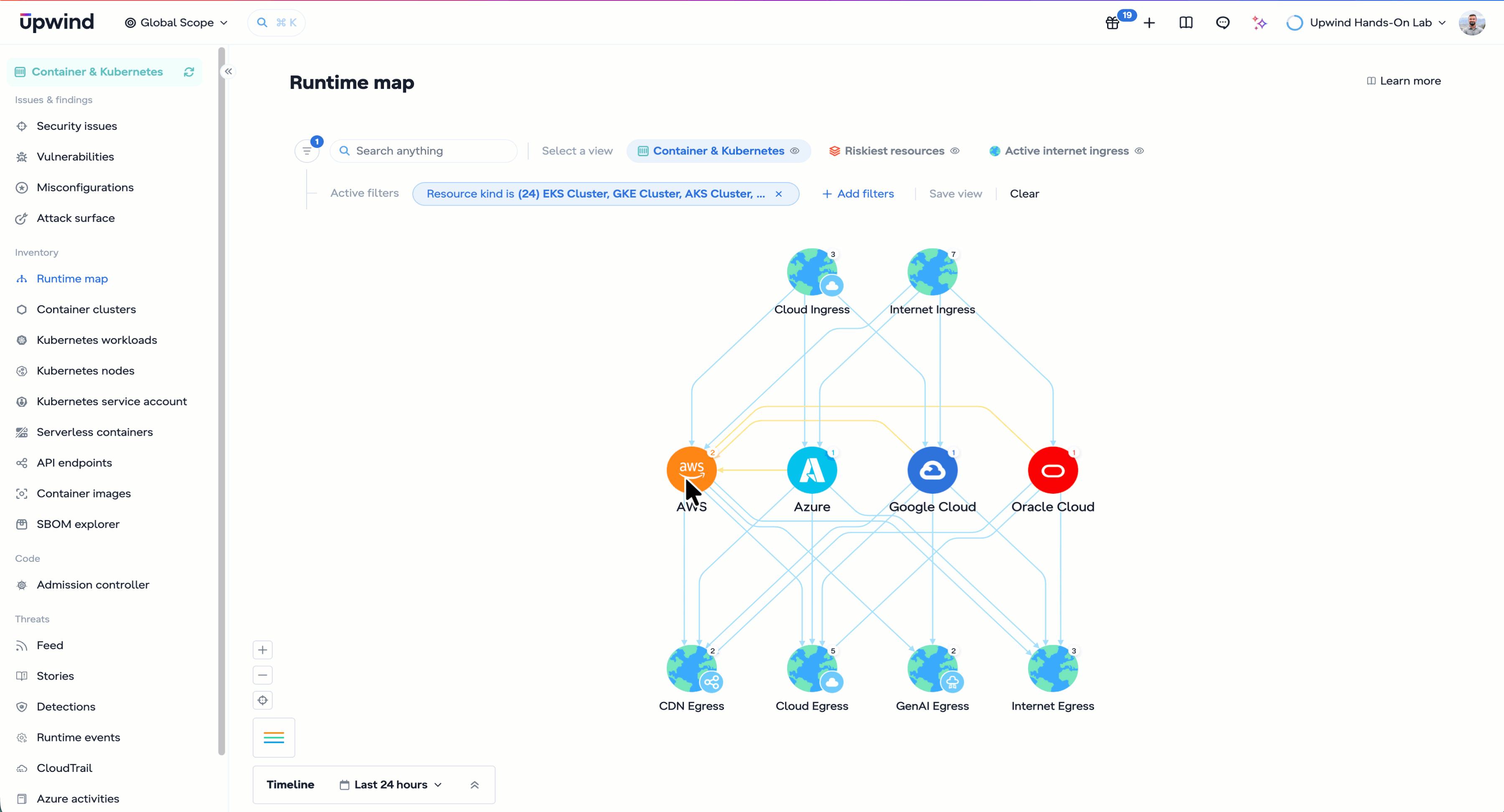Select the Container & Kubernetes view tab
Viewport: 1504px width, 812px height.
point(719,151)
